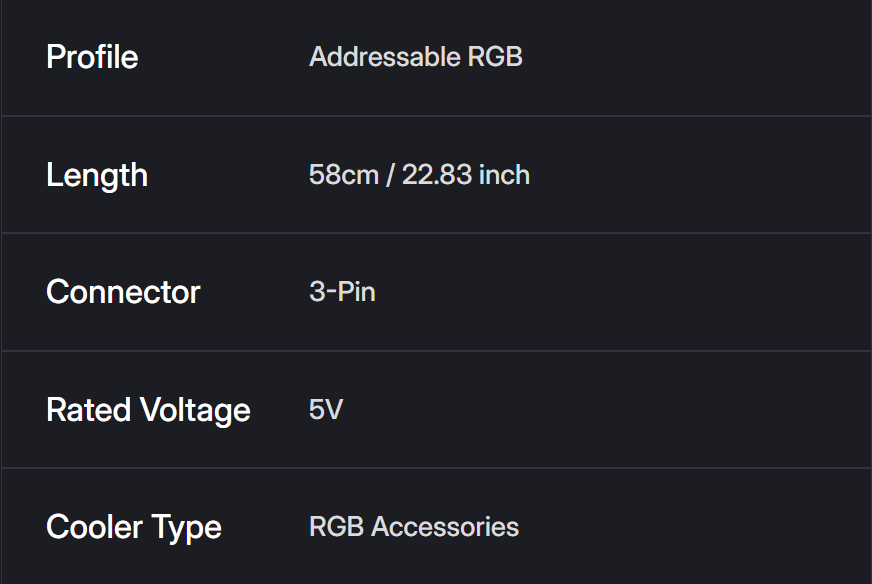Viewport: 872px width, 584px height.
Task: Select the 5V voltage value
Action: (326, 410)
